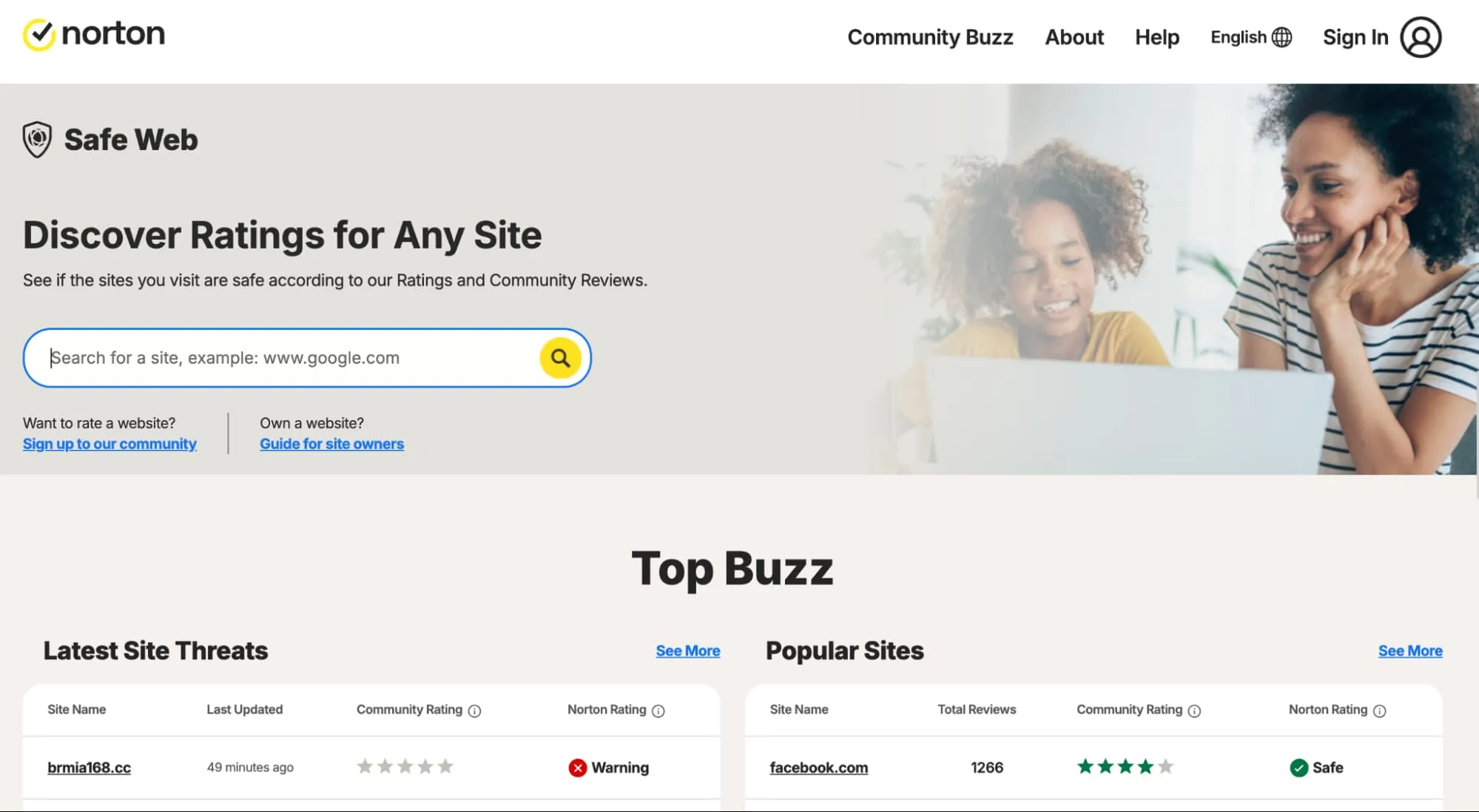
Task: Open the Community Buzz menu
Action: click(930, 37)
